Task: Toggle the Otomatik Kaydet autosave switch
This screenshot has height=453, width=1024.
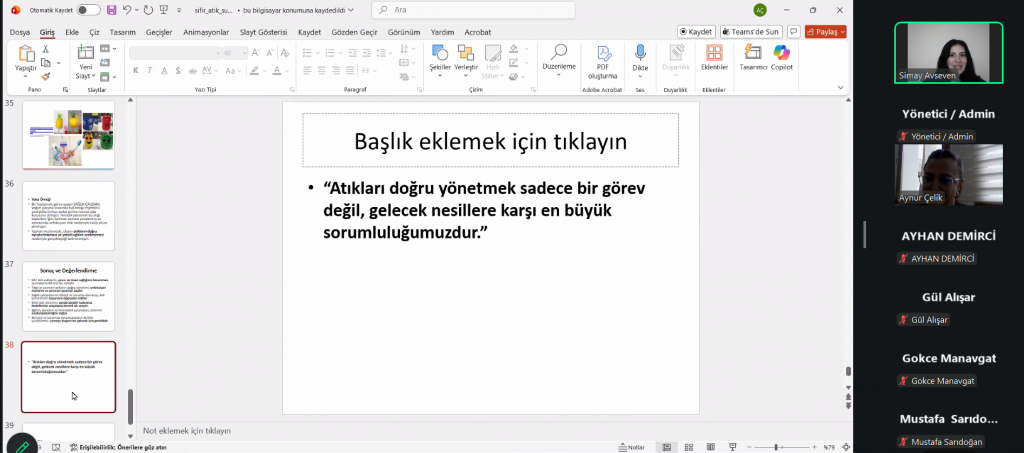Action: (88, 9)
